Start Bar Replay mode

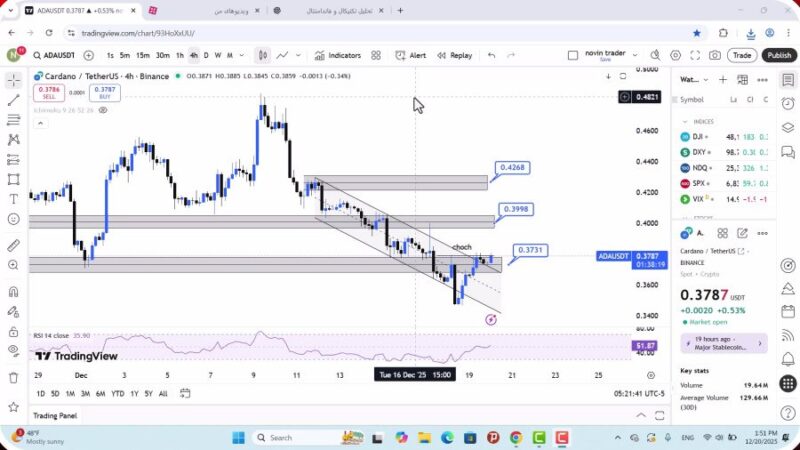[x=454, y=56]
